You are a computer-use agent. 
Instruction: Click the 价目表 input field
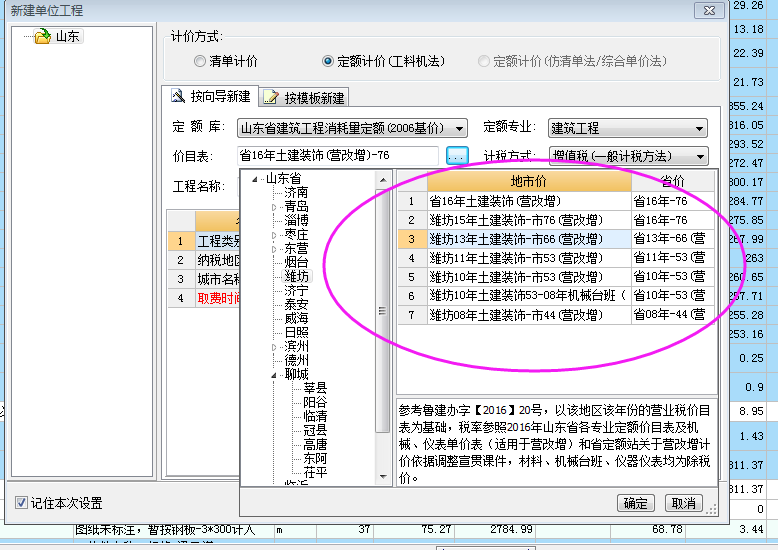pos(338,156)
